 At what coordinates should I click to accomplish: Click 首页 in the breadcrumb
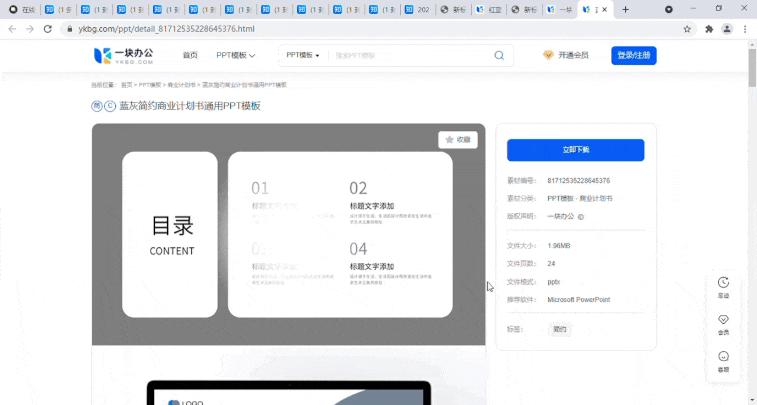tap(126, 84)
